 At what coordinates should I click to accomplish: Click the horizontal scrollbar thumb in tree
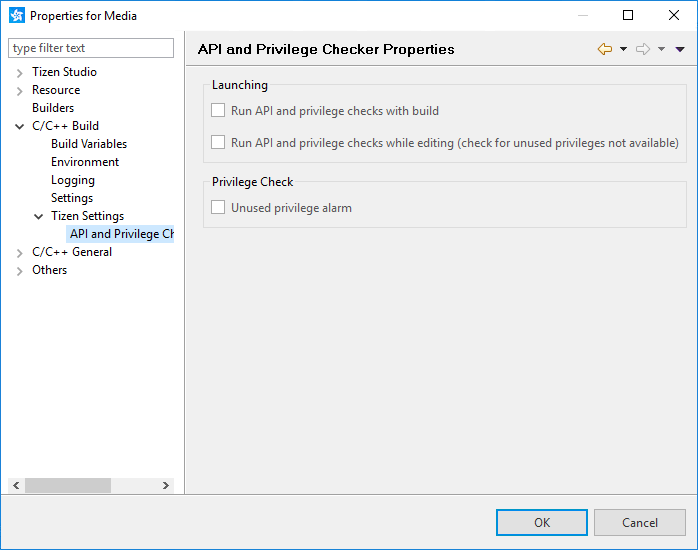(x=67, y=485)
